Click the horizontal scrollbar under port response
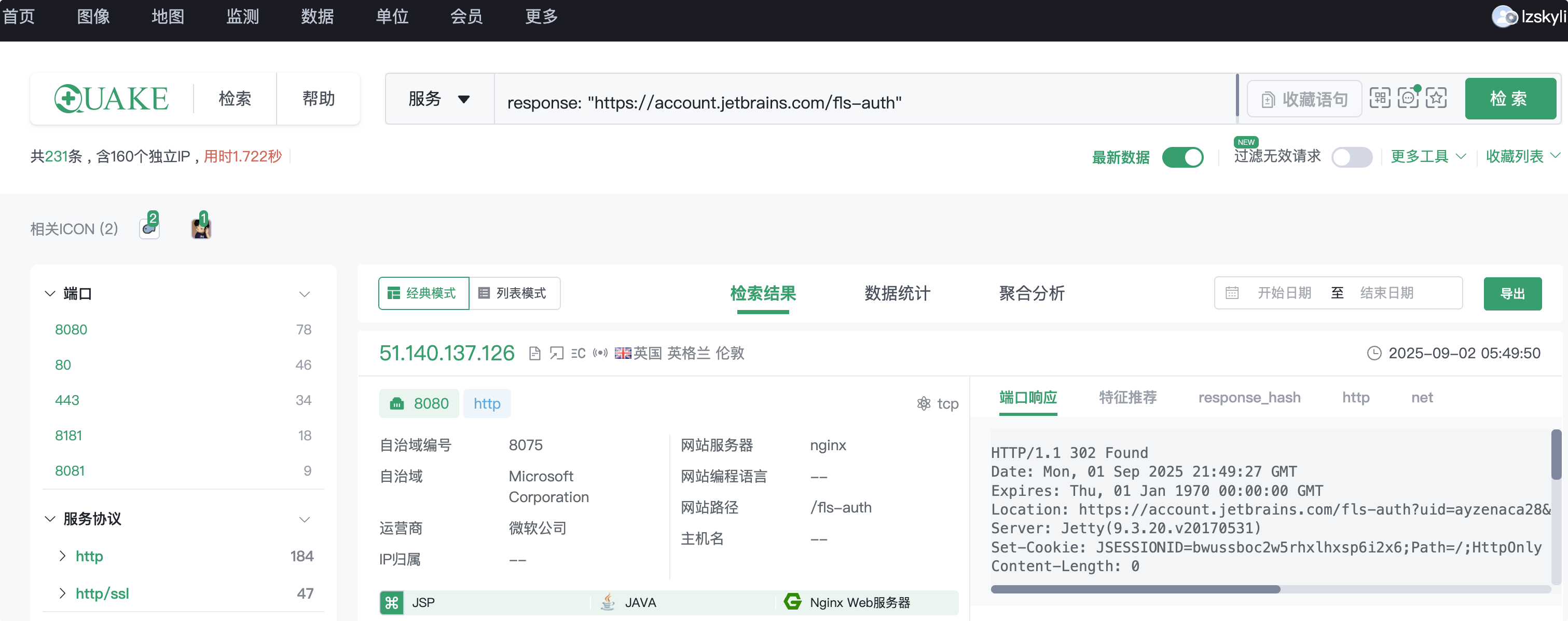Screen dimensions: 1568x621 (x=1135, y=589)
